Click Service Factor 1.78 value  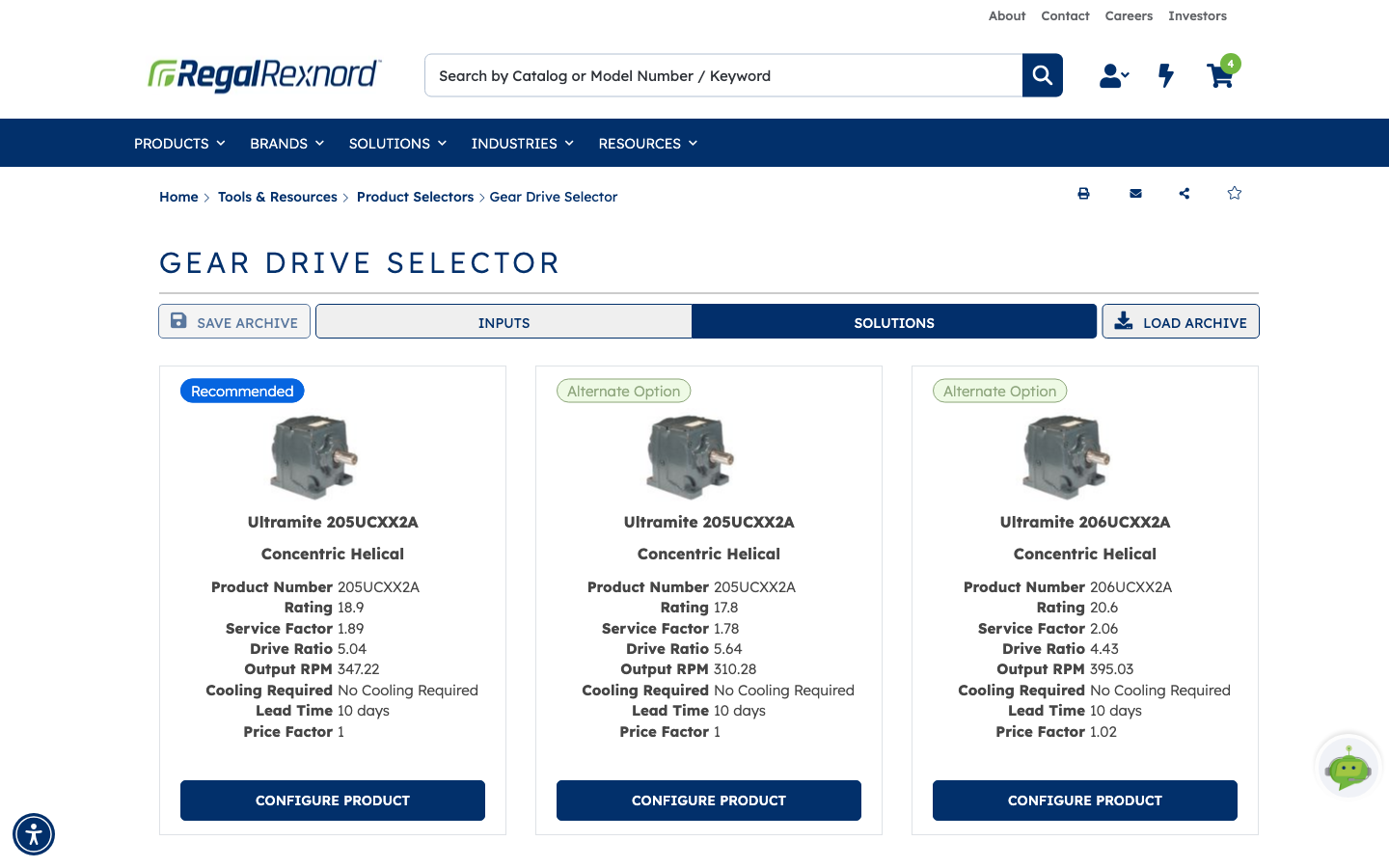(x=726, y=629)
